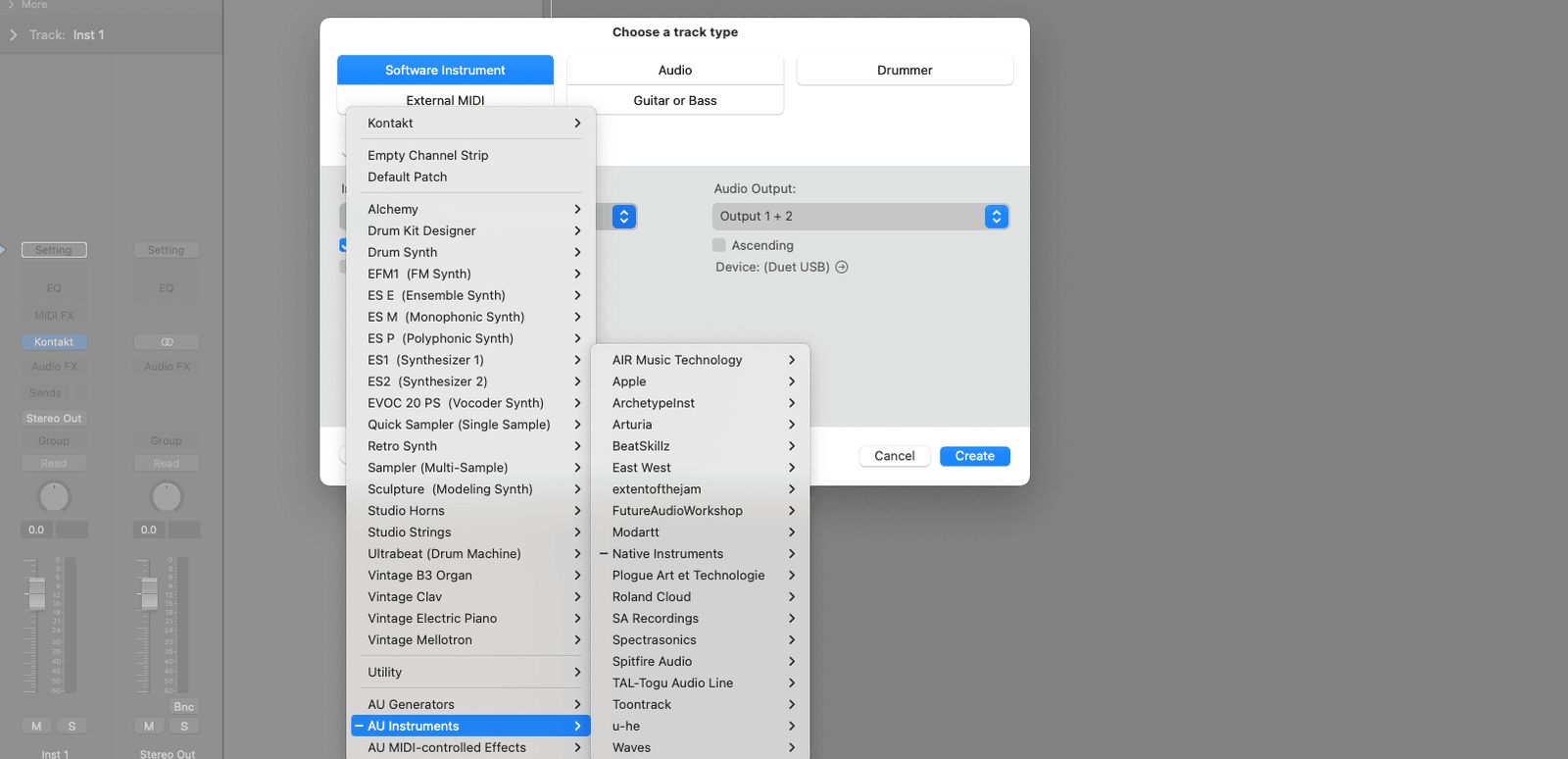Open the Retro Synth submenu
The width and height of the screenshot is (1568, 759).
[x=470, y=446]
